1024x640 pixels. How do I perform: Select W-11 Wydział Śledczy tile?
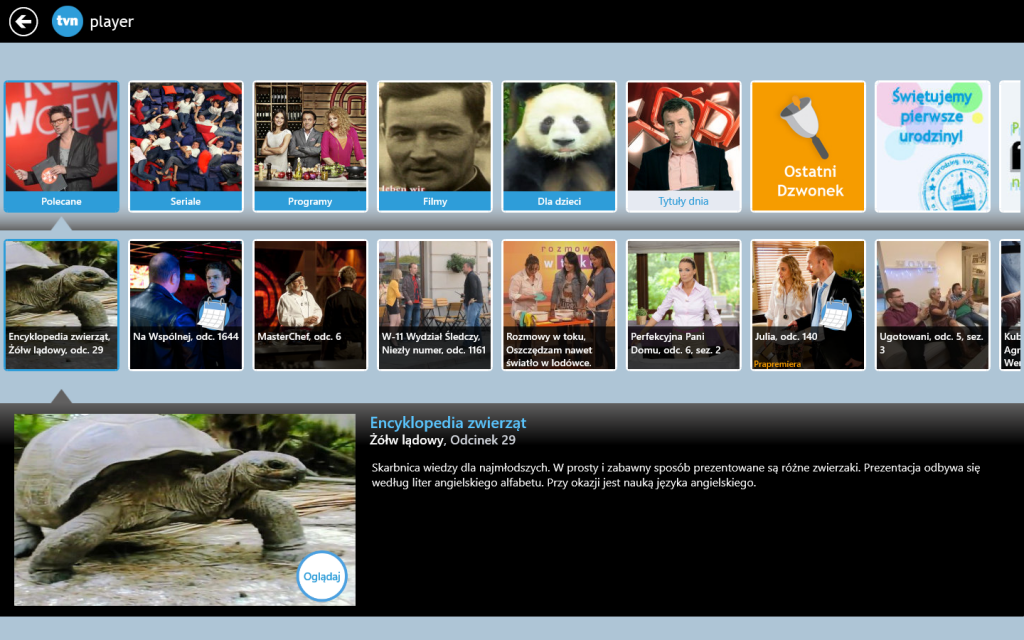pyautogui.click(x=435, y=305)
